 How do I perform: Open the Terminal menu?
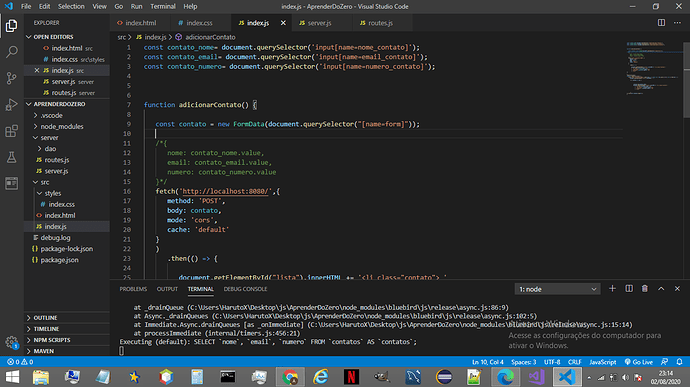(163, 7)
